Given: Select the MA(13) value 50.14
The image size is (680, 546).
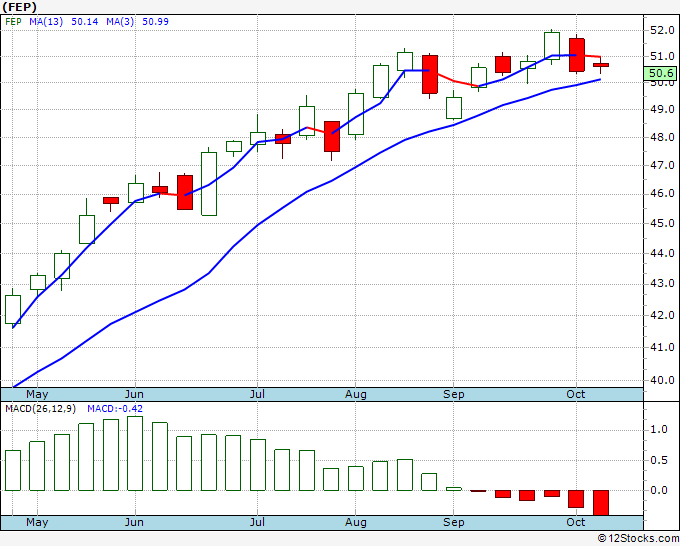Looking at the screenshot, I should [x=85, y=22].
